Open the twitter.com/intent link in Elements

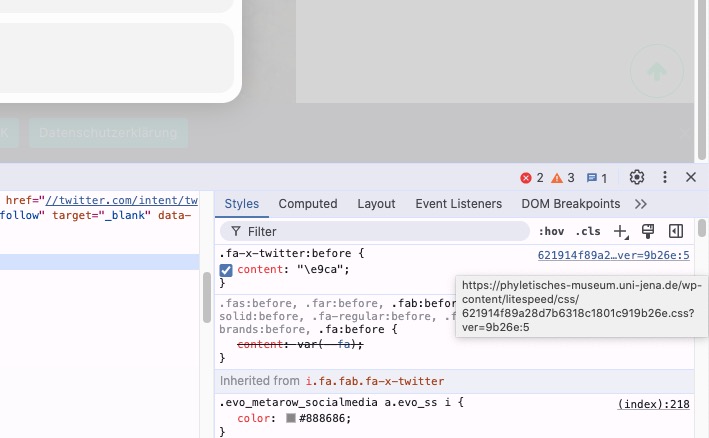(122, 200)
